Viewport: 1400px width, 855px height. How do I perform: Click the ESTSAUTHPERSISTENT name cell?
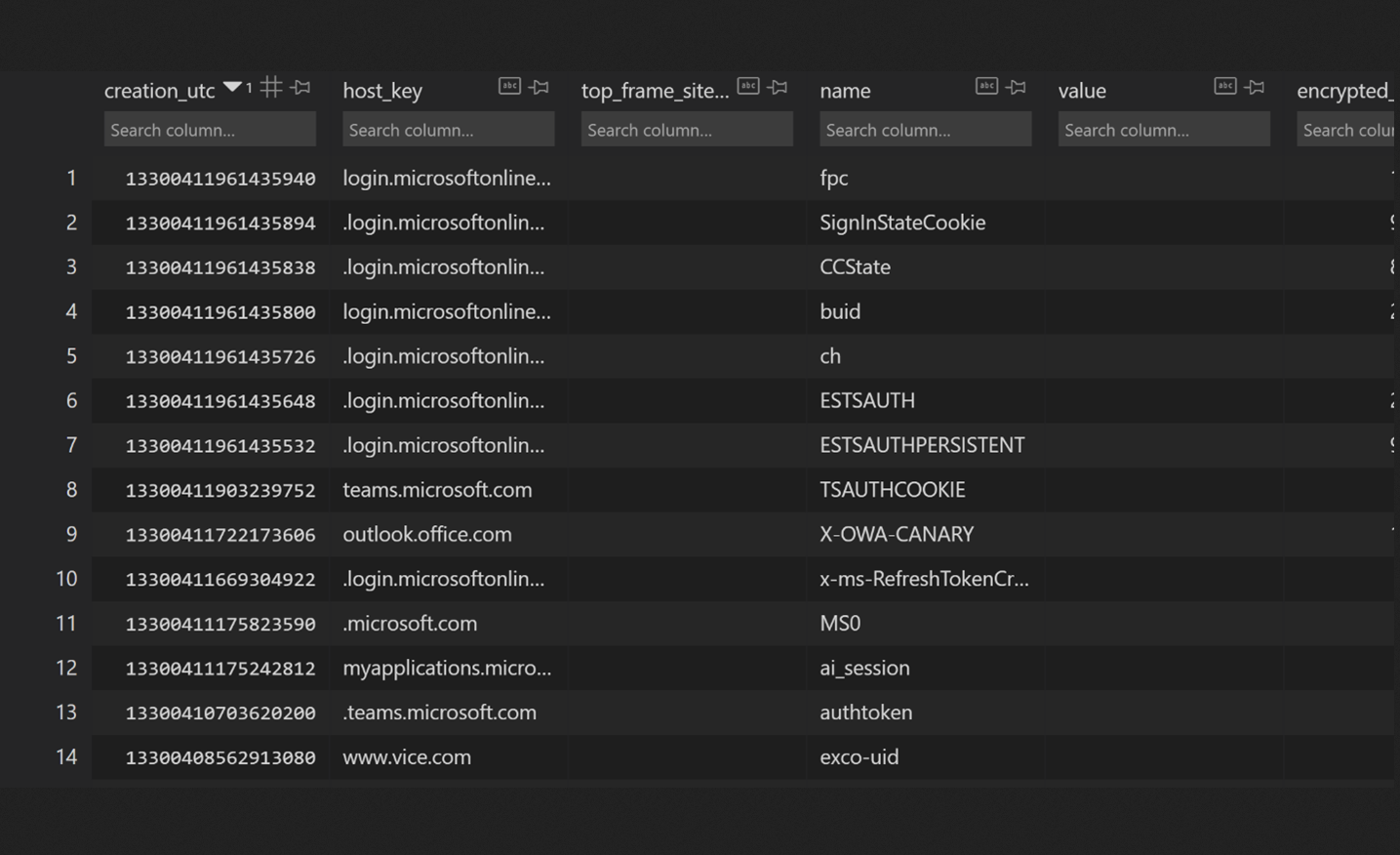tap(922, 445)
